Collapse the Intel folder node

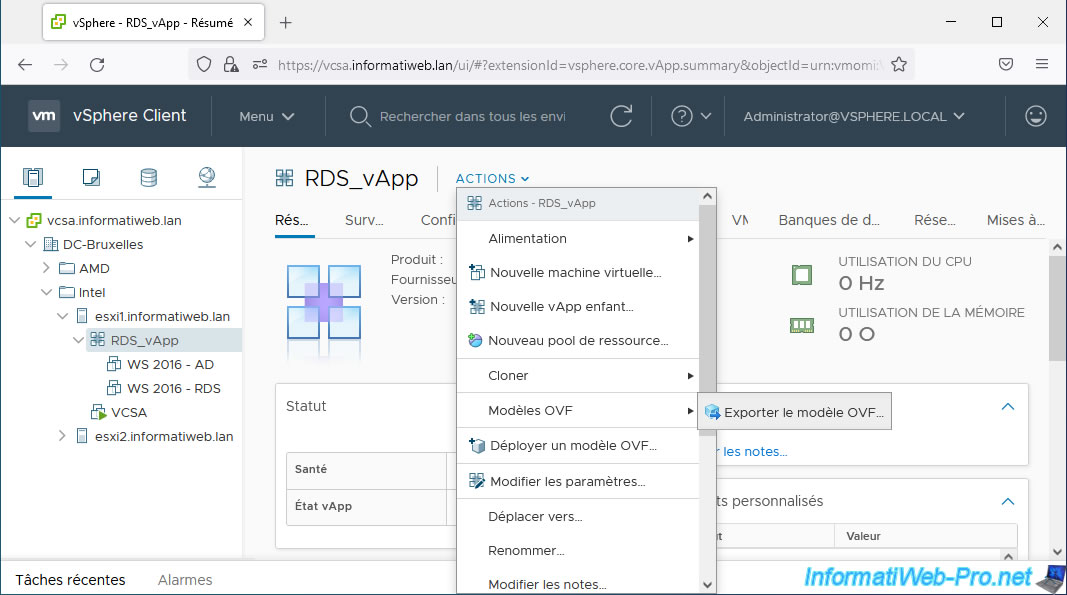coord(46,292)
